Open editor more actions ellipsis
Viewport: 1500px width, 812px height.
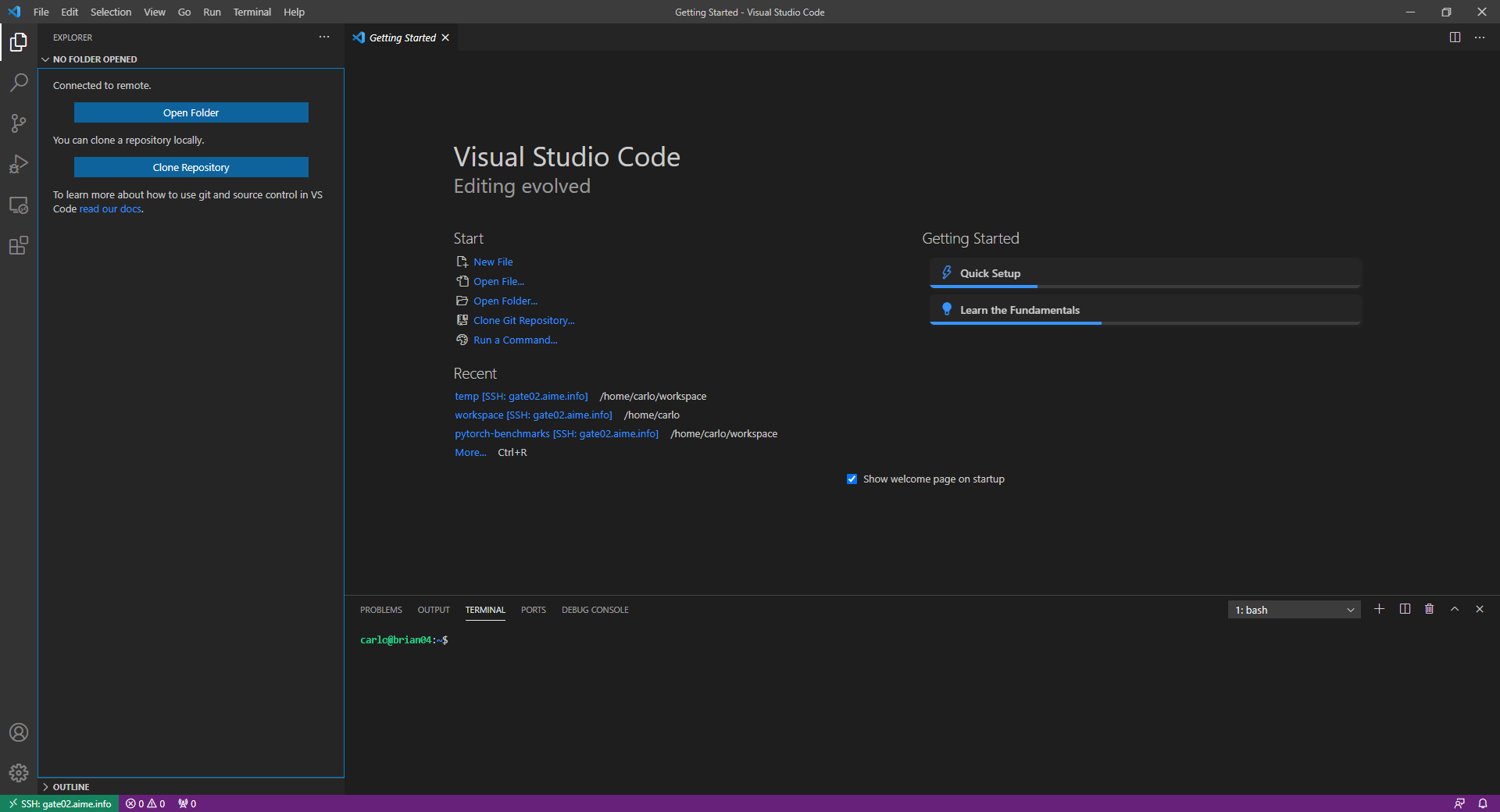[x=1480, y=37]
